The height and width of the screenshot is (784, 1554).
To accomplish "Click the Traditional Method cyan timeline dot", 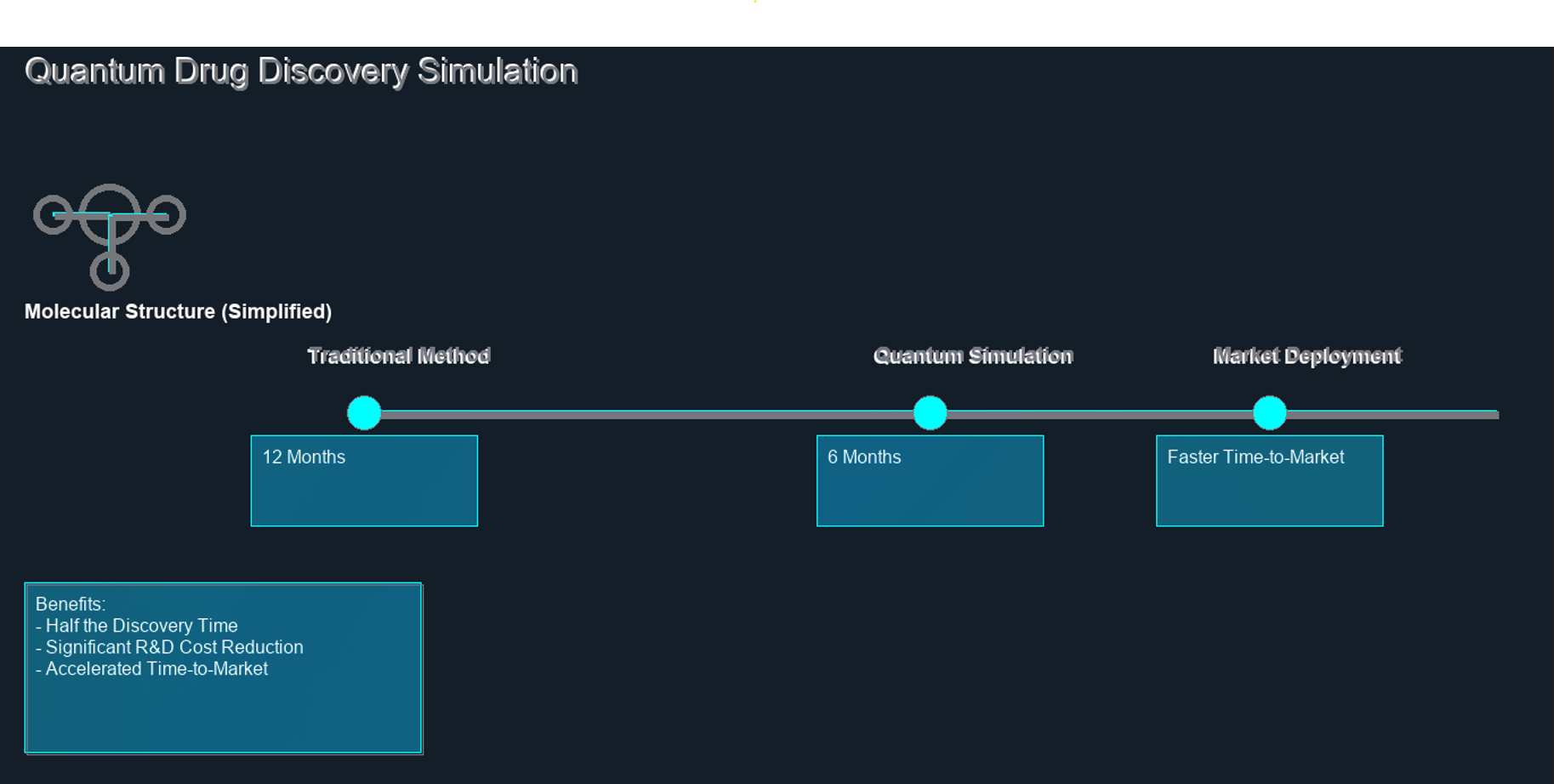I will (364, 413).
